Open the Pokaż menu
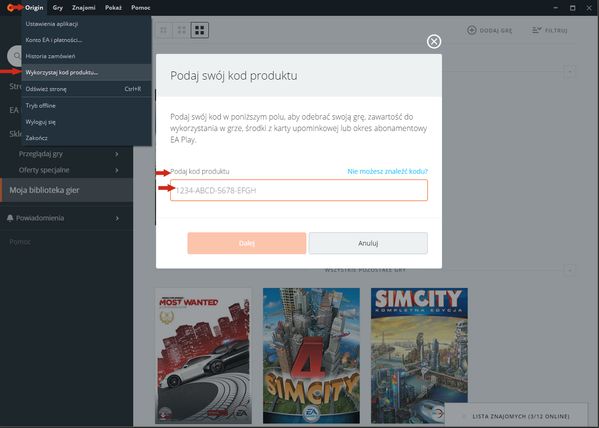 [x=113, y=8]
